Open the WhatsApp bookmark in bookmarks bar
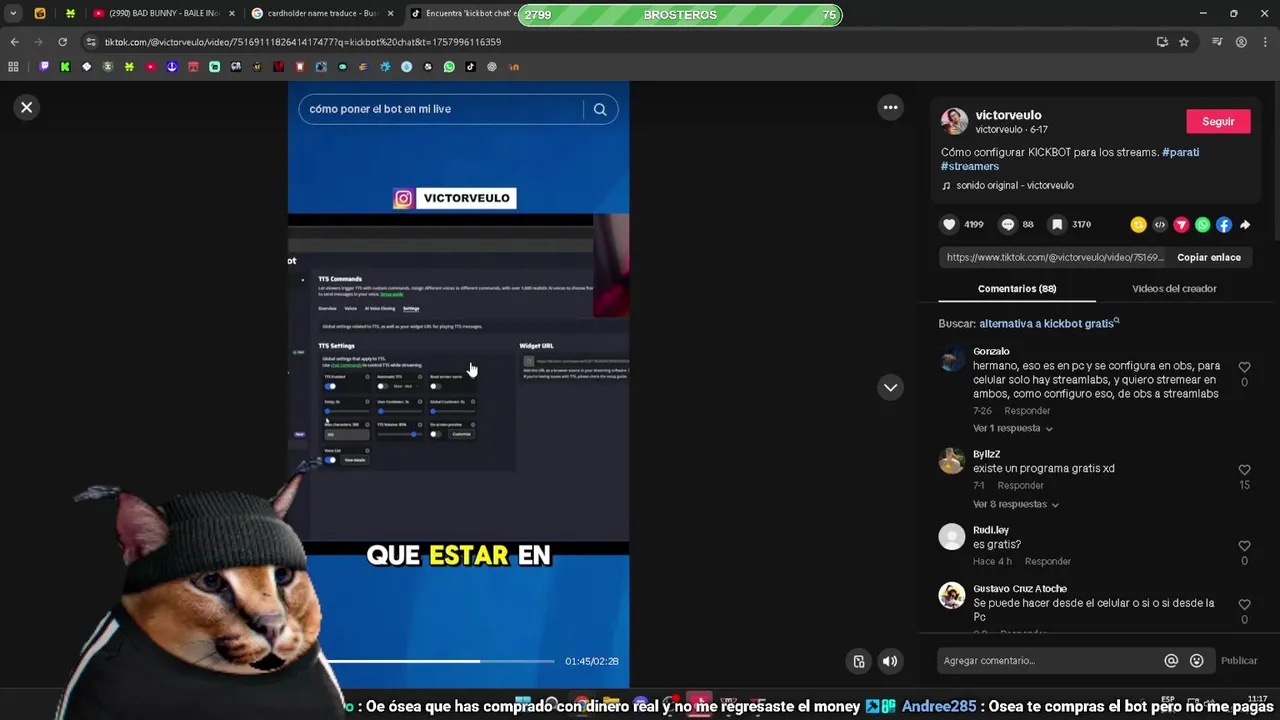This screenshot has width=1280, height=720. (449, 67)
